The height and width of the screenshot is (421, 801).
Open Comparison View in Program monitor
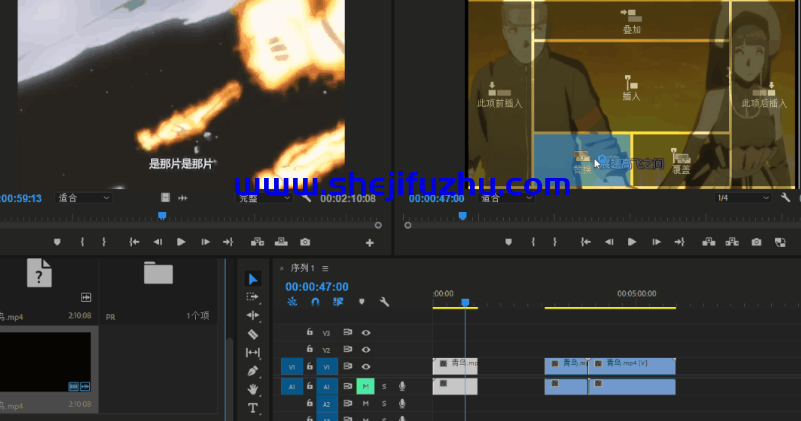click(780, 243)
